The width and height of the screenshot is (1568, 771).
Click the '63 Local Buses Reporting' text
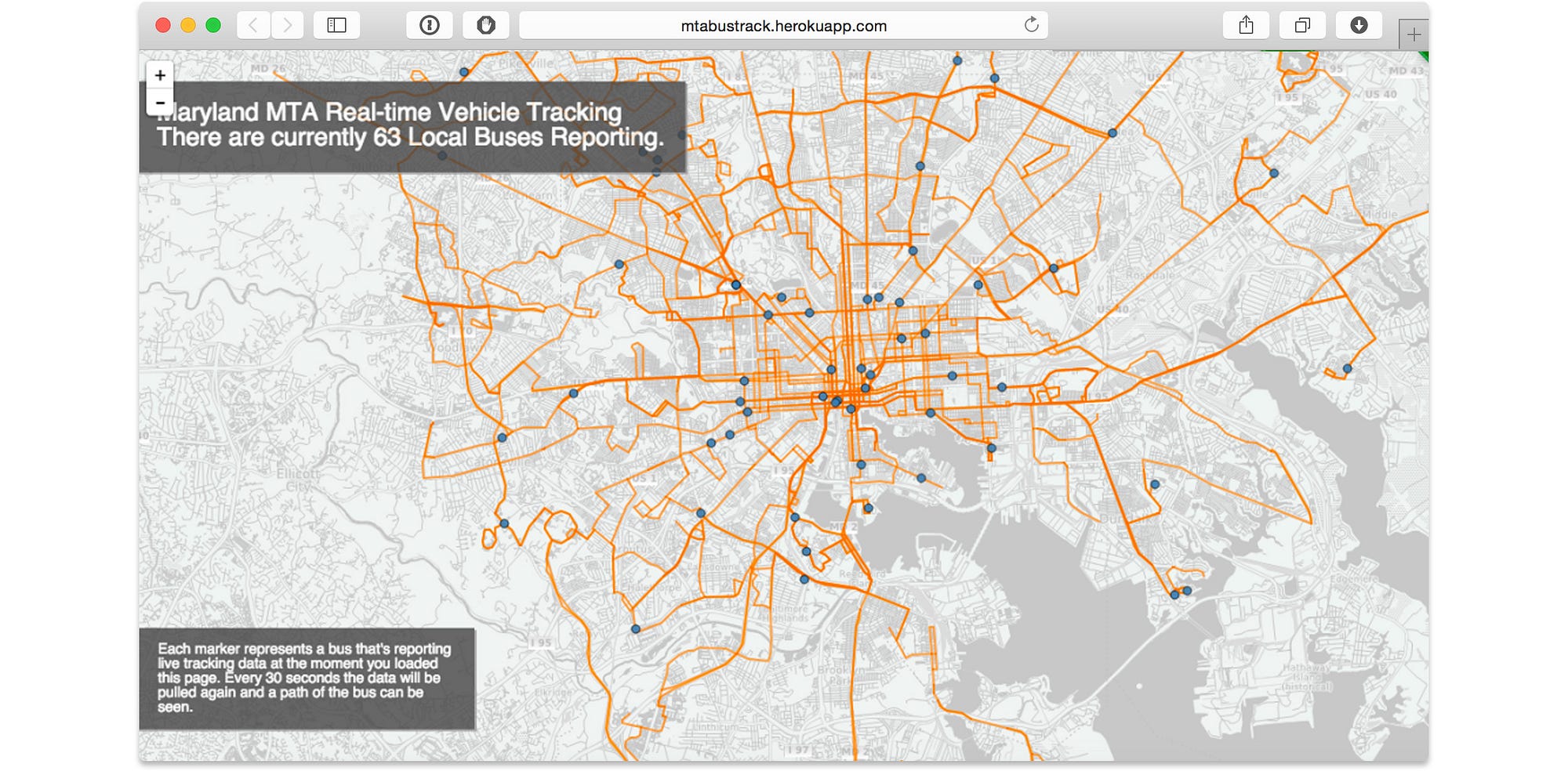tap(518, 137)
